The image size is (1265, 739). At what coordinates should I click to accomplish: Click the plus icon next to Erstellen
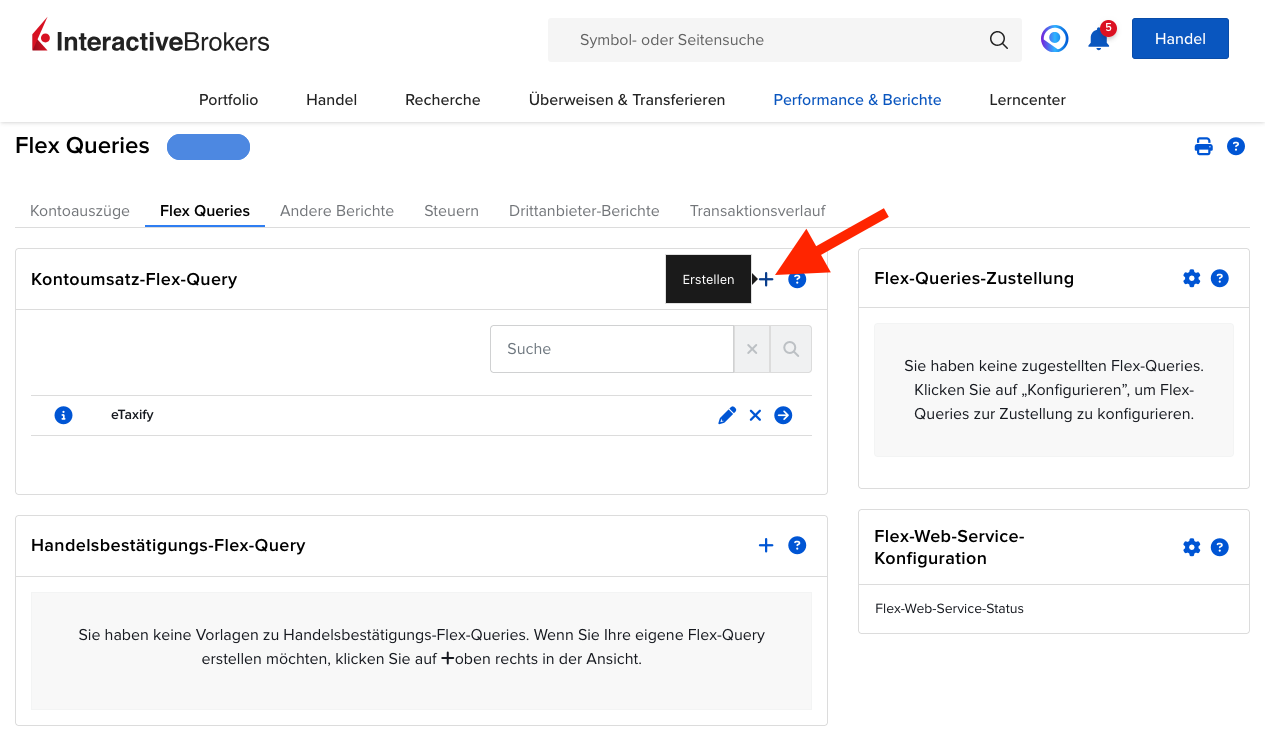pos(765,279)
